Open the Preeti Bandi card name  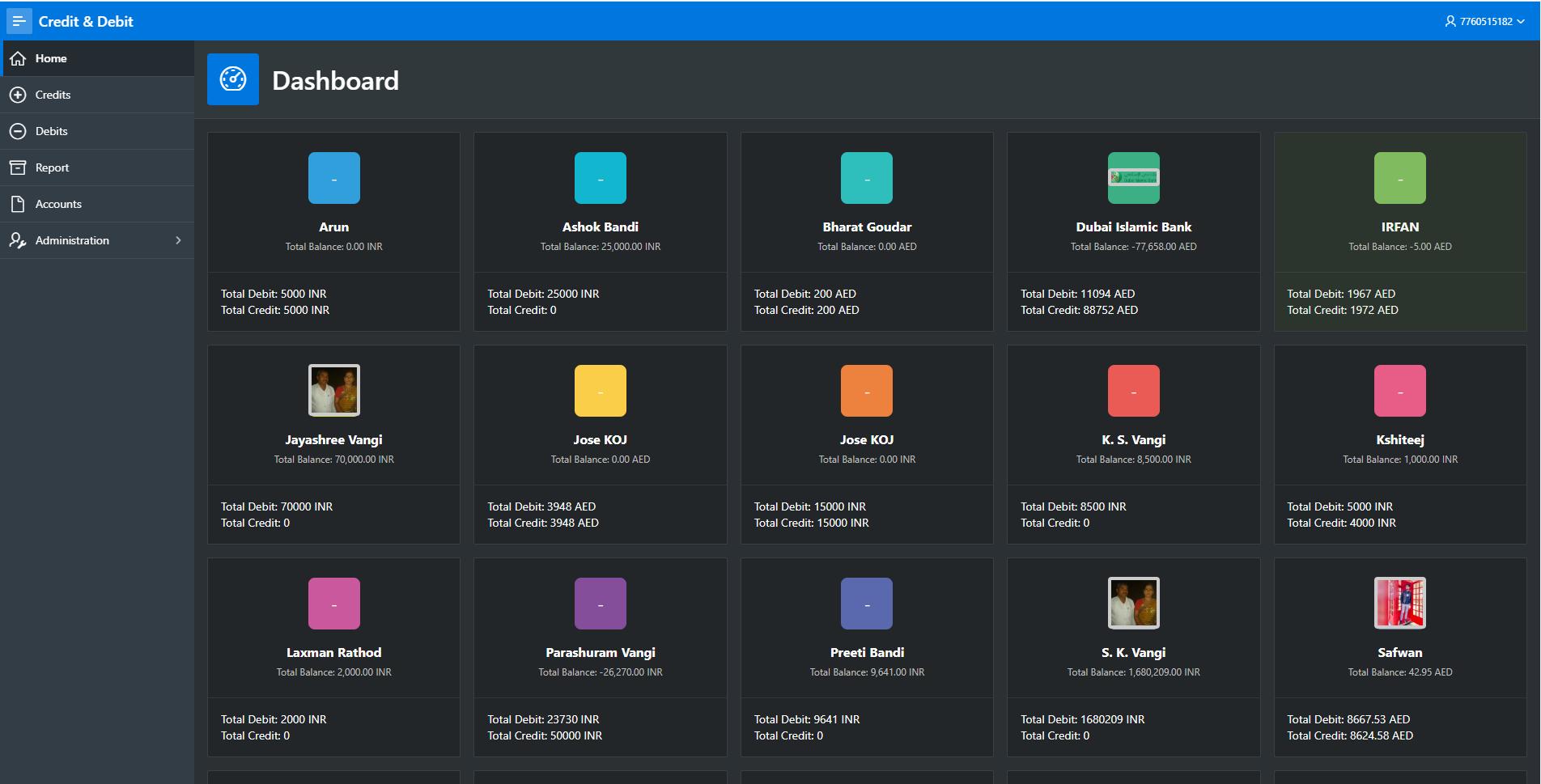point(867,652)
